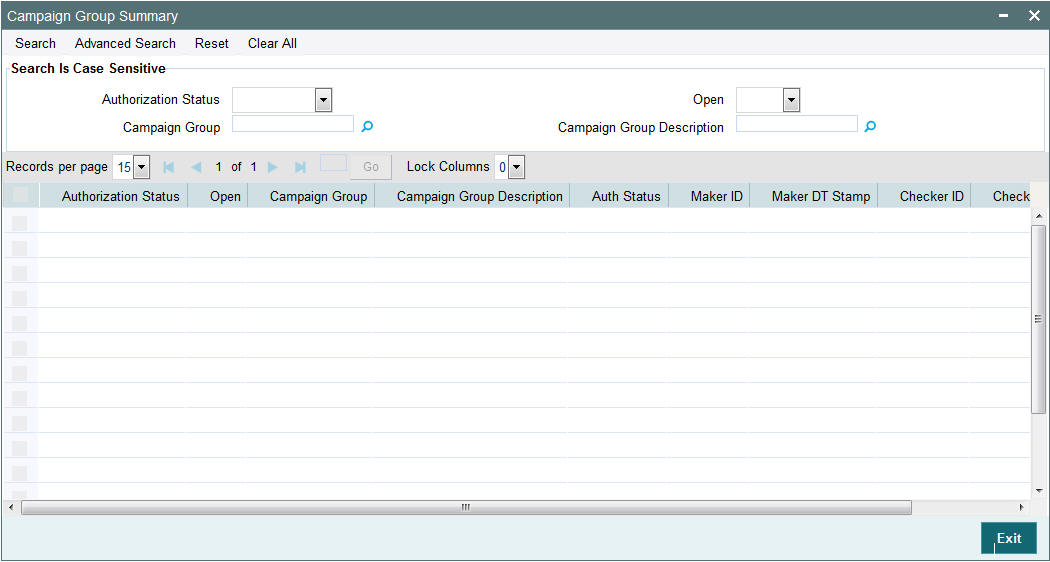
Task: Click the vertical scrollbar thumb of results
Action: 1037,319
